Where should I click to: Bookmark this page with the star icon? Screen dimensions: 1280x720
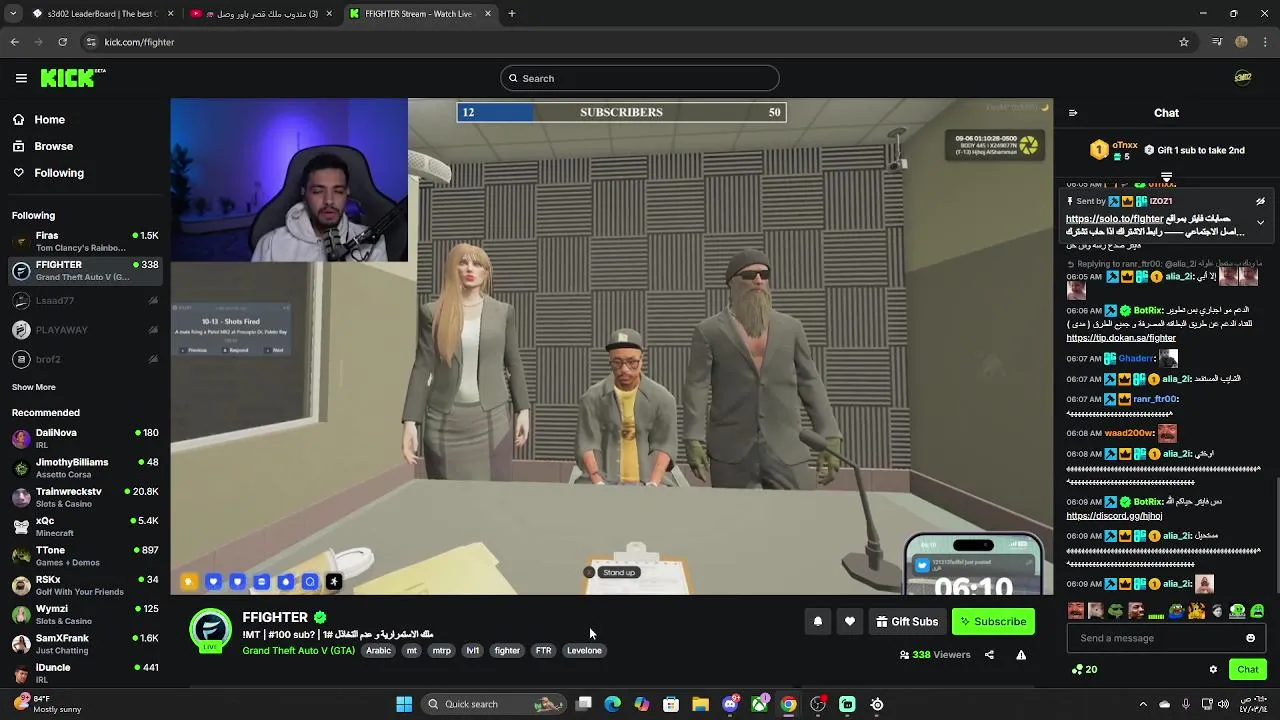pos(1184,42)
